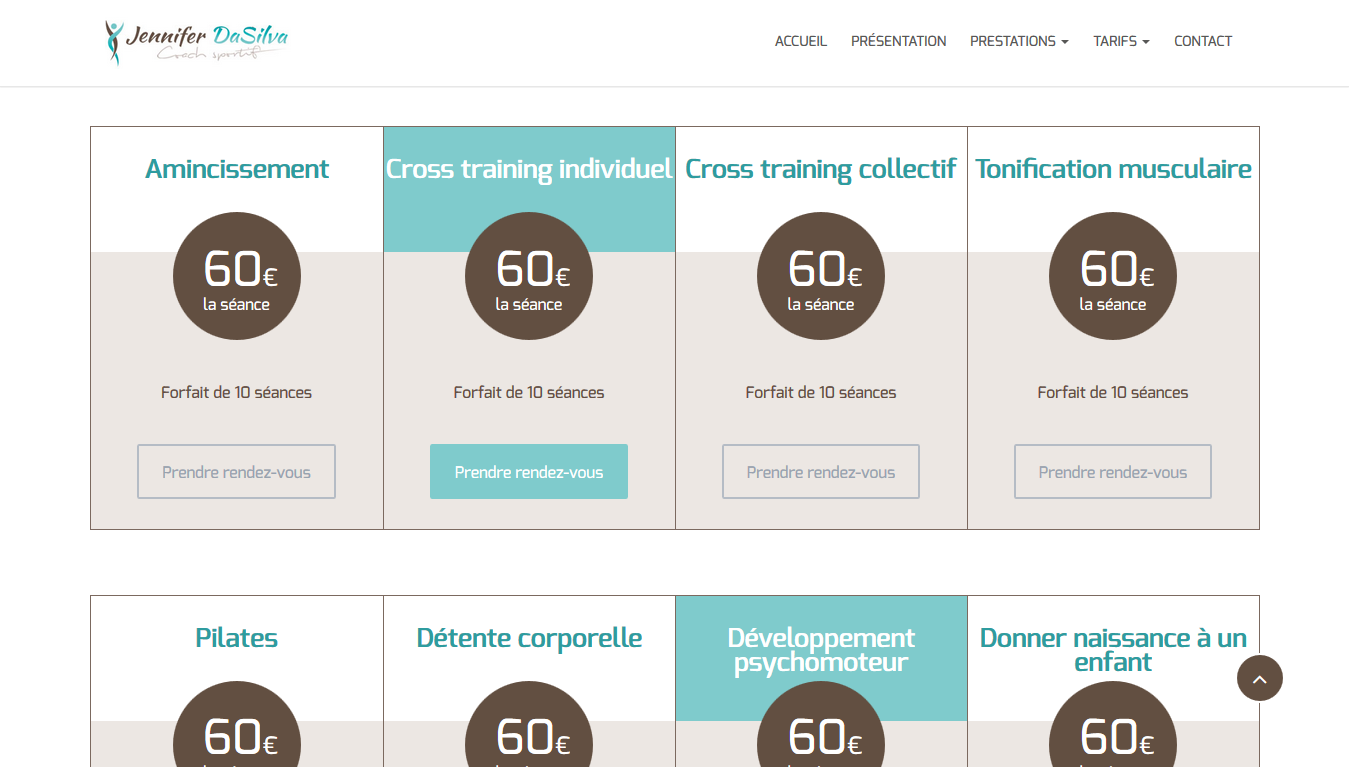Open the Accueil menu item
The width and height of the screenshot is (1349, 767).
point(800,41)
